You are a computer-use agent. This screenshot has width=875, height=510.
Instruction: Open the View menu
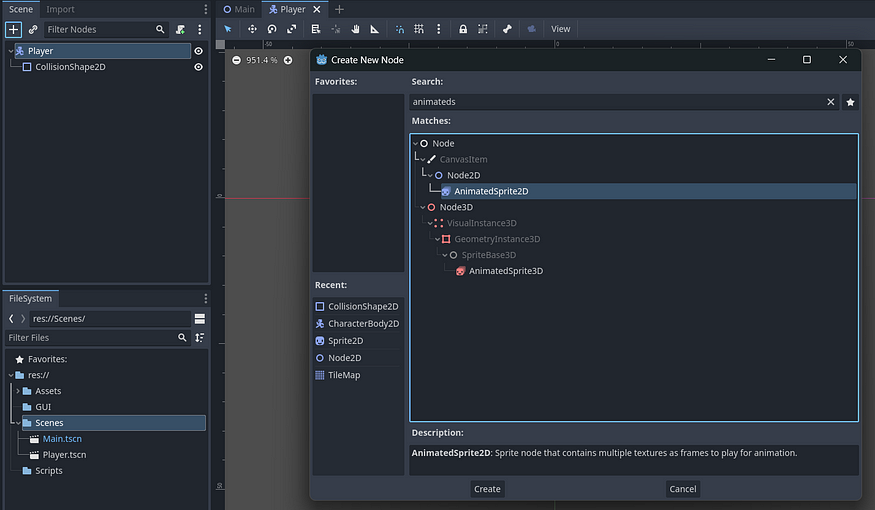pyautogui.click(x=560, y=29)
